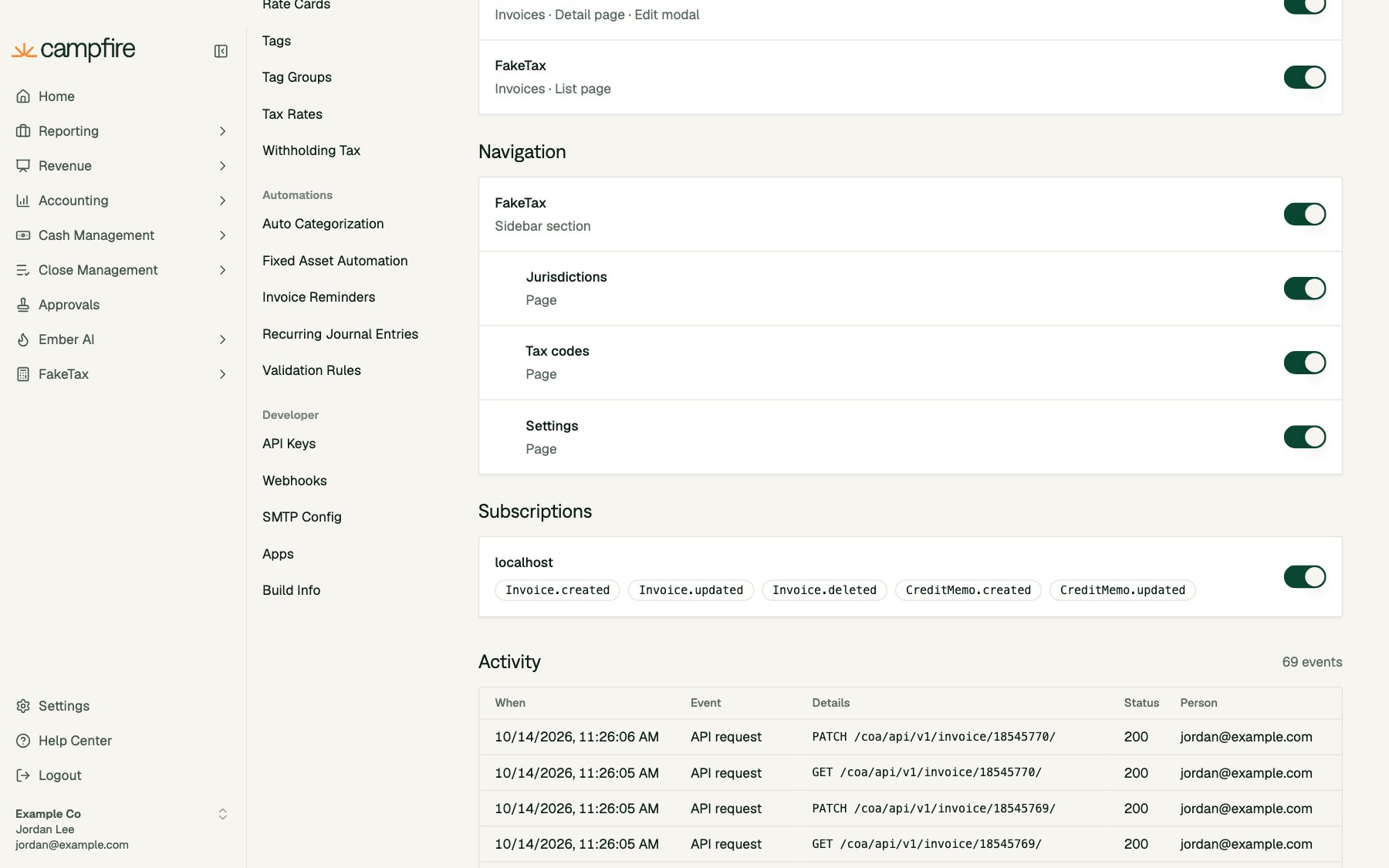Open the Help Center link
1389x868 pixels.
tap(75, 741)
